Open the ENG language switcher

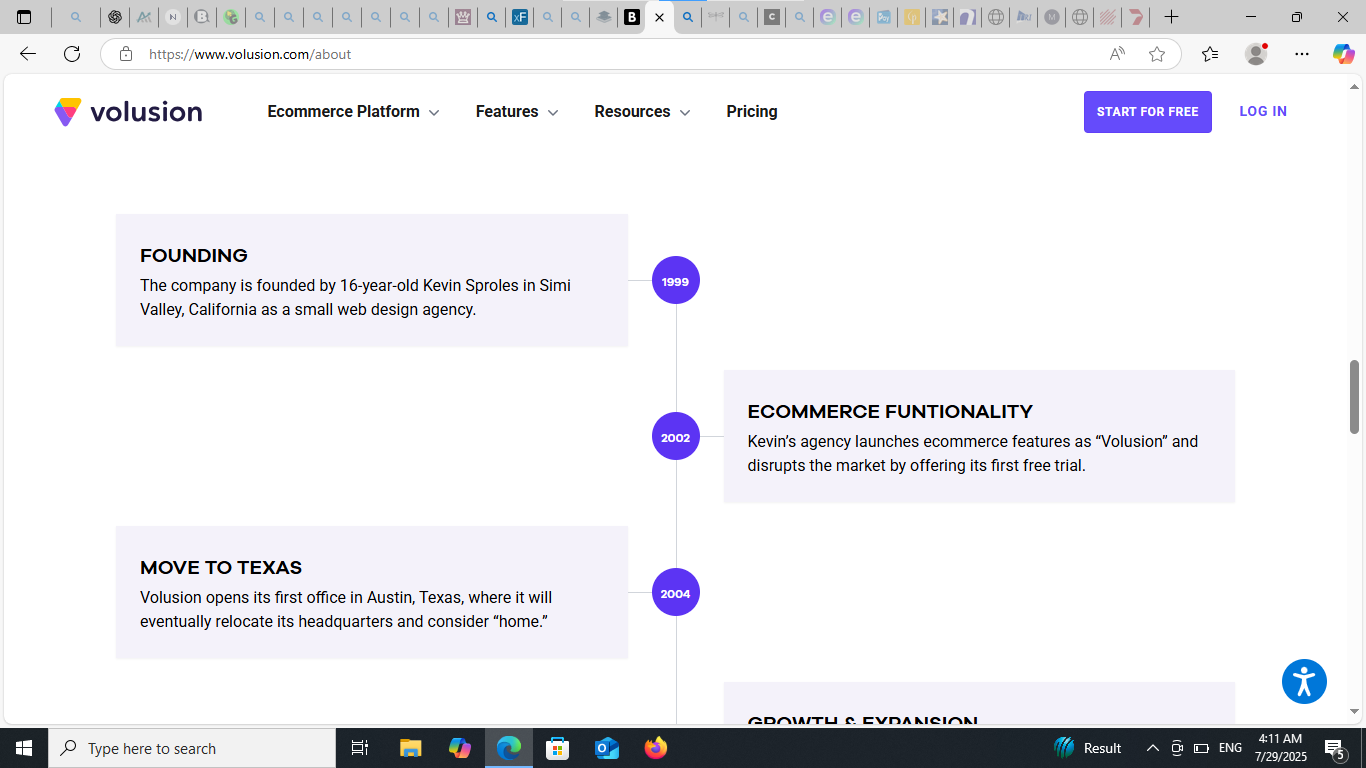(1231, 748)
